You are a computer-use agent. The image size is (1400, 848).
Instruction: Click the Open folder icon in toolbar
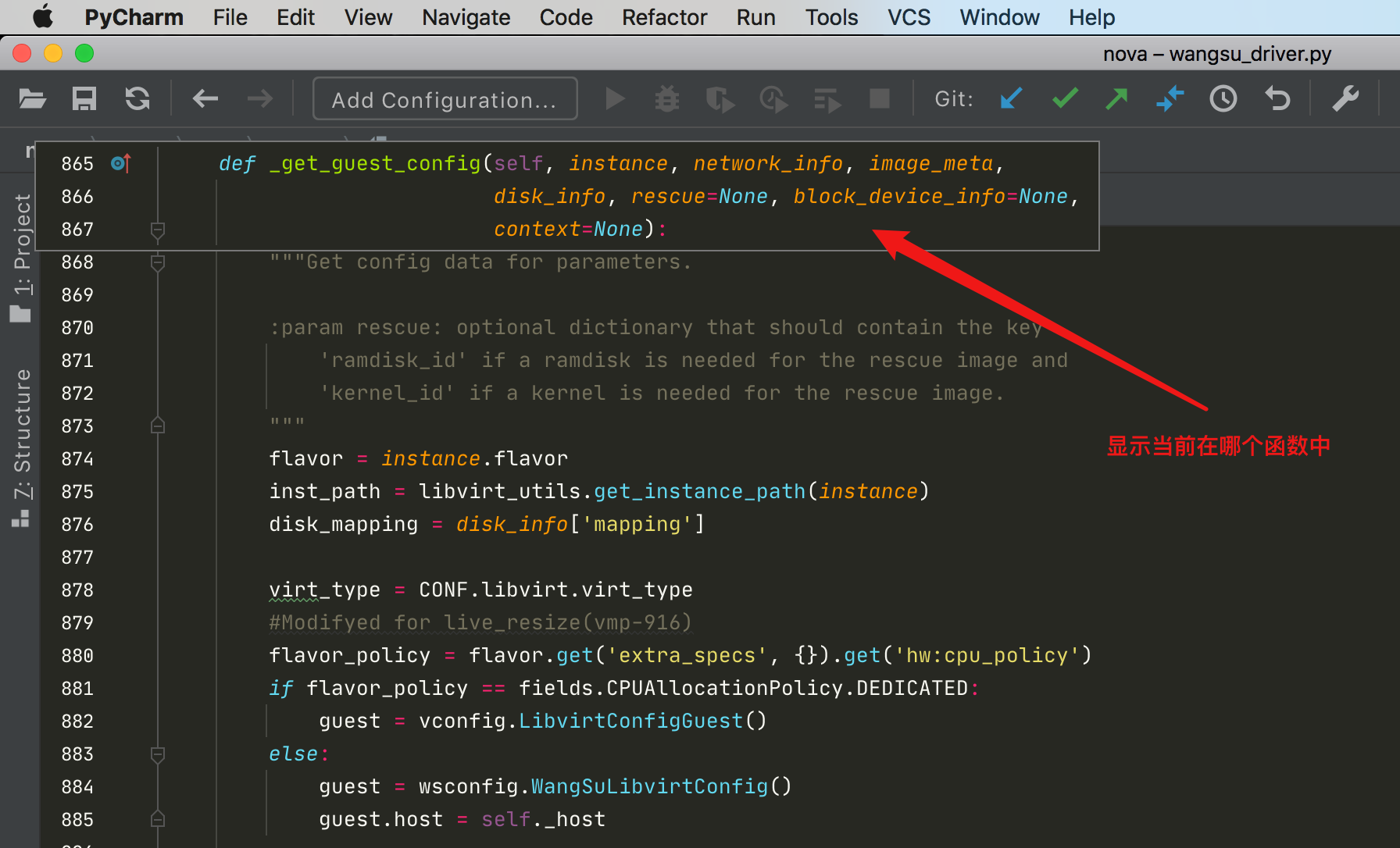tap(32, 99)
